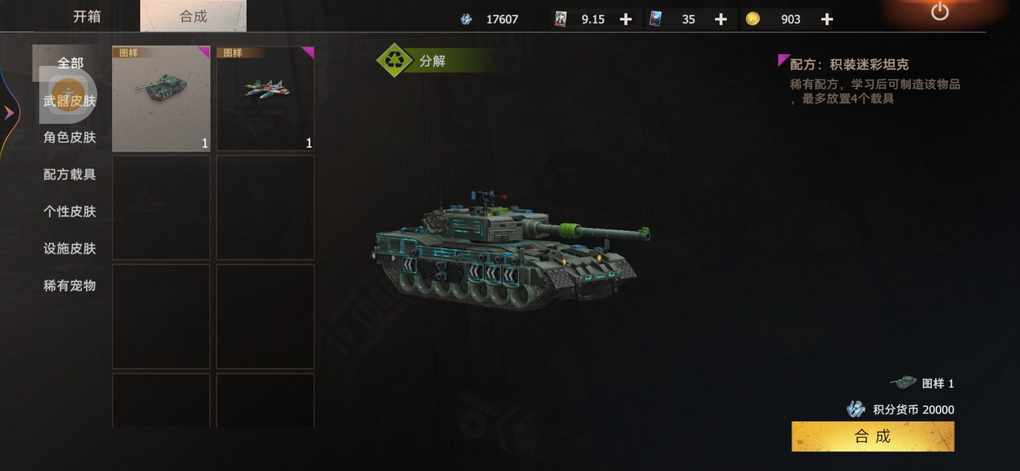This screenshot has width=1020, height=471.
Task: Show the 稀有宠物 category
Action: pyautogui.click(x=70, y=286)
